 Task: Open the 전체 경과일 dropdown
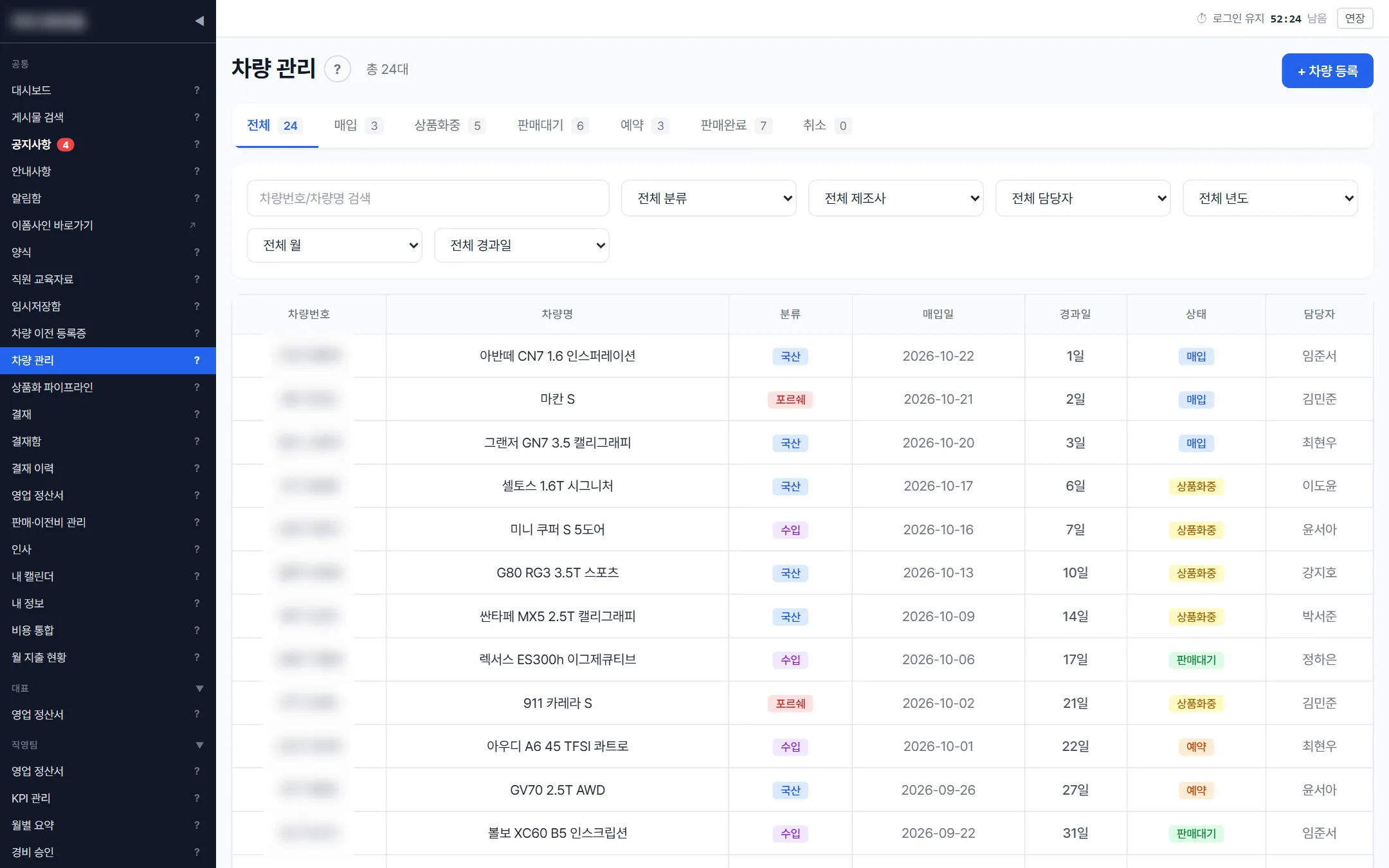tap(522, 245)
